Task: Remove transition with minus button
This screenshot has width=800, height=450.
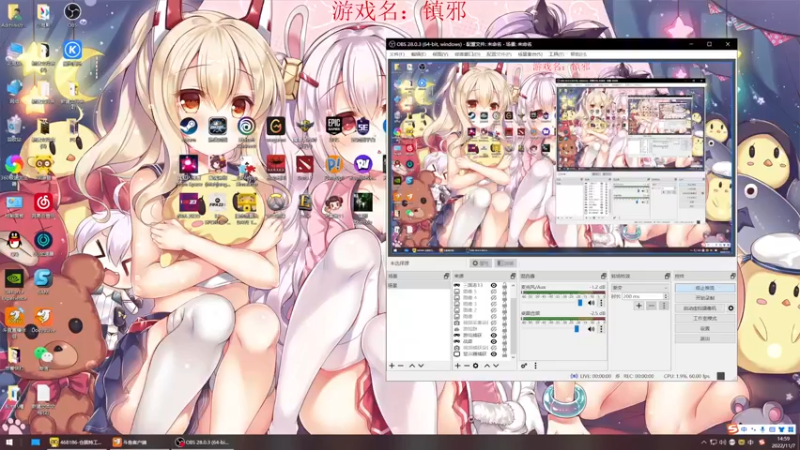Action: click(652, 306)
